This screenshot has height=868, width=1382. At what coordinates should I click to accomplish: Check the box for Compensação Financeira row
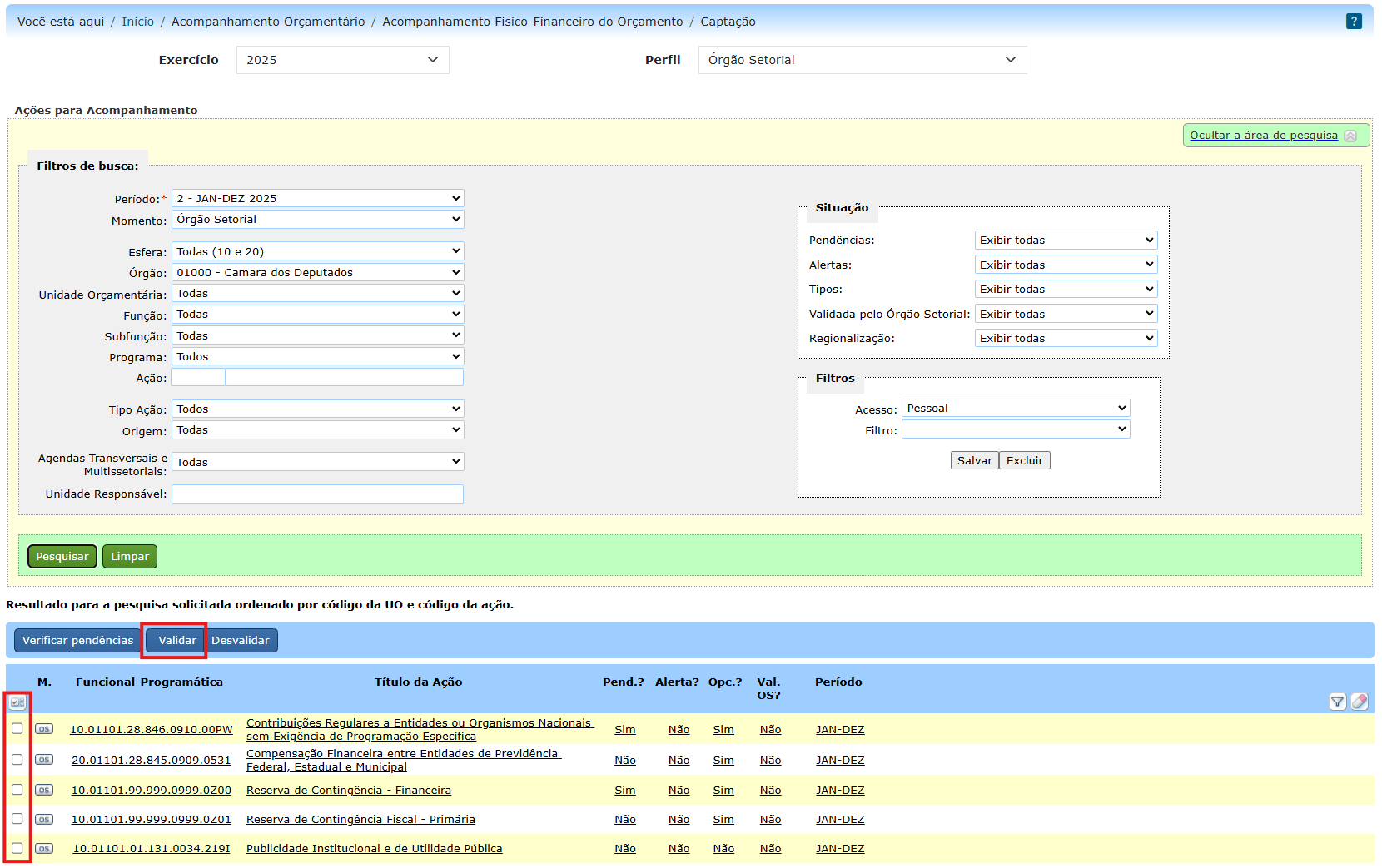coord(17,759)
